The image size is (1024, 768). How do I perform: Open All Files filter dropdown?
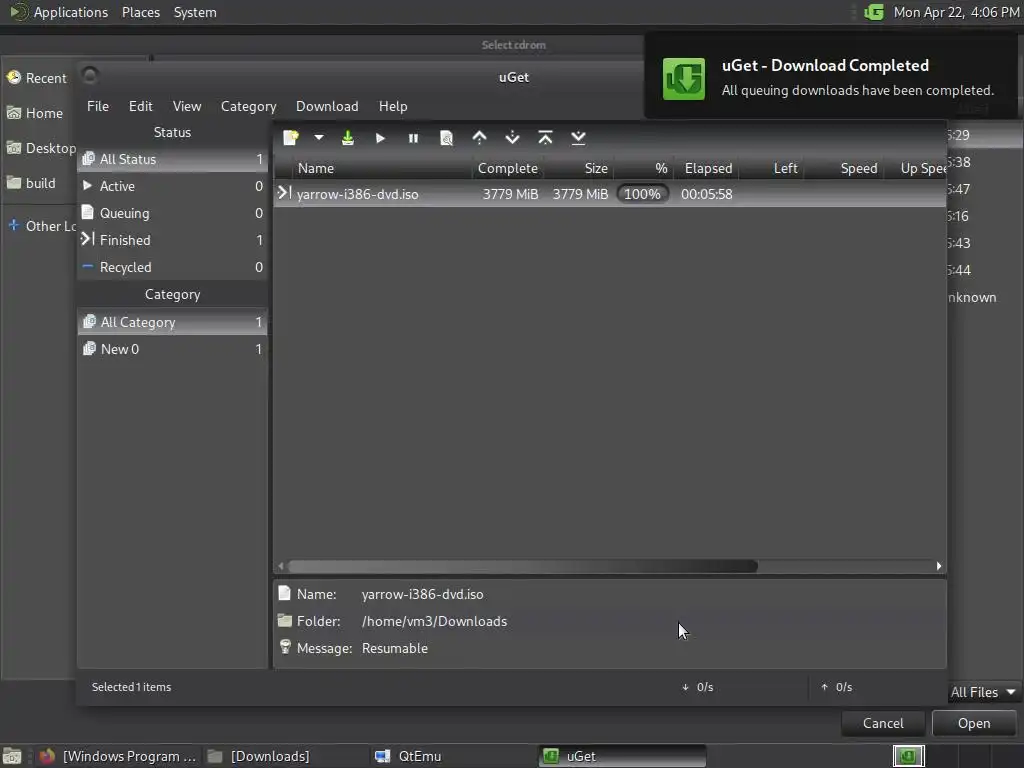click(x=983, y=692)
